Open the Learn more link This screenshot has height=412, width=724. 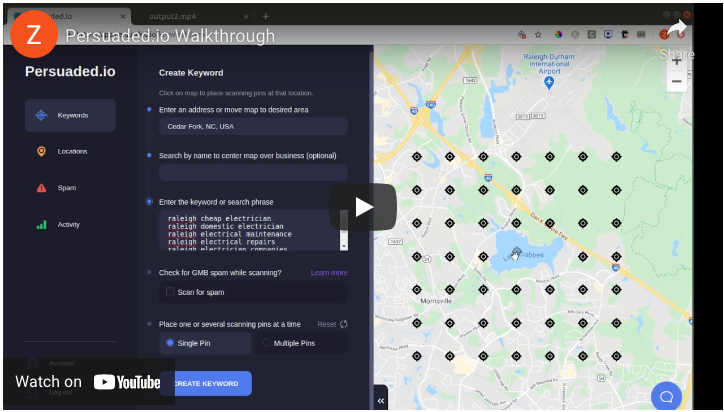click(329, 273)
